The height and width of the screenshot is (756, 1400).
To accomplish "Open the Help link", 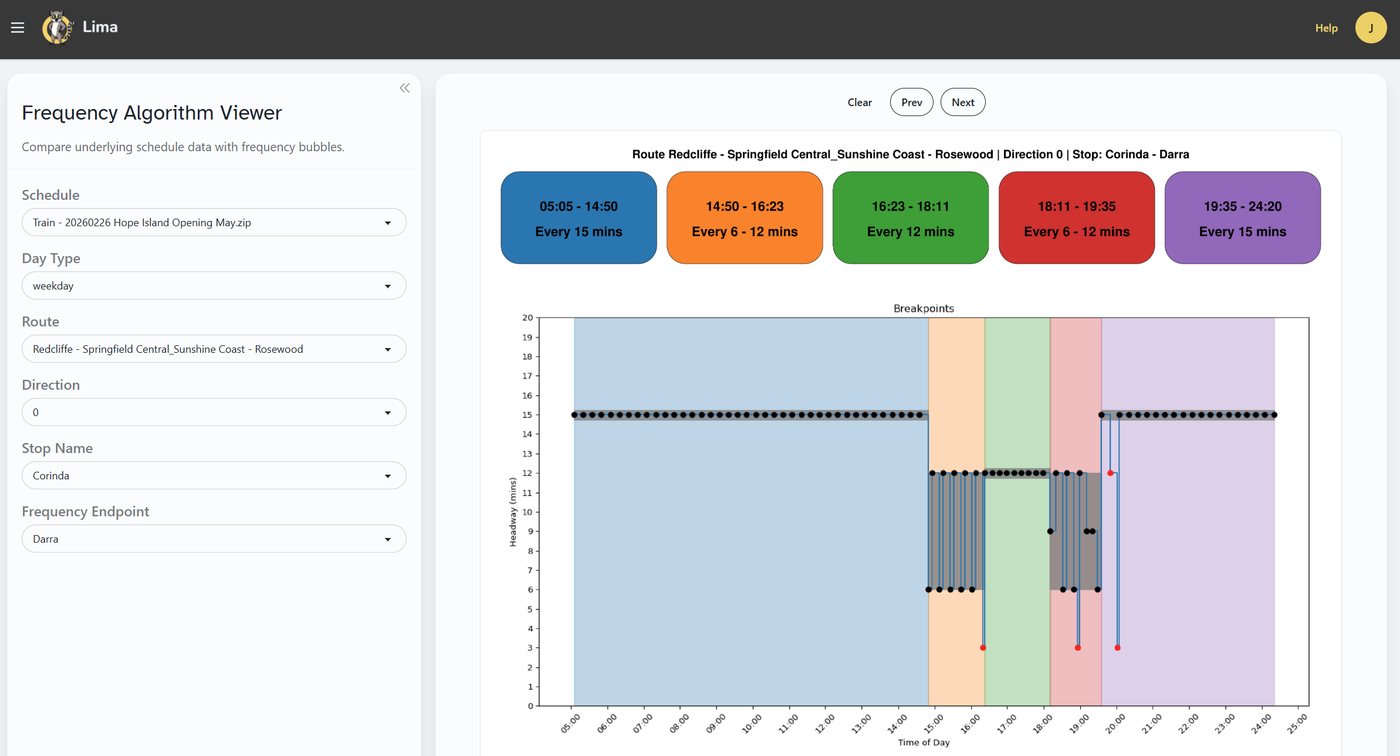I will click(x=1326, y=28).
